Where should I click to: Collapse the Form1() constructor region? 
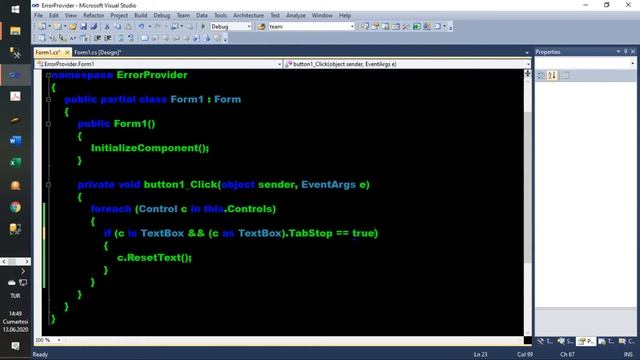pos(48,124)
